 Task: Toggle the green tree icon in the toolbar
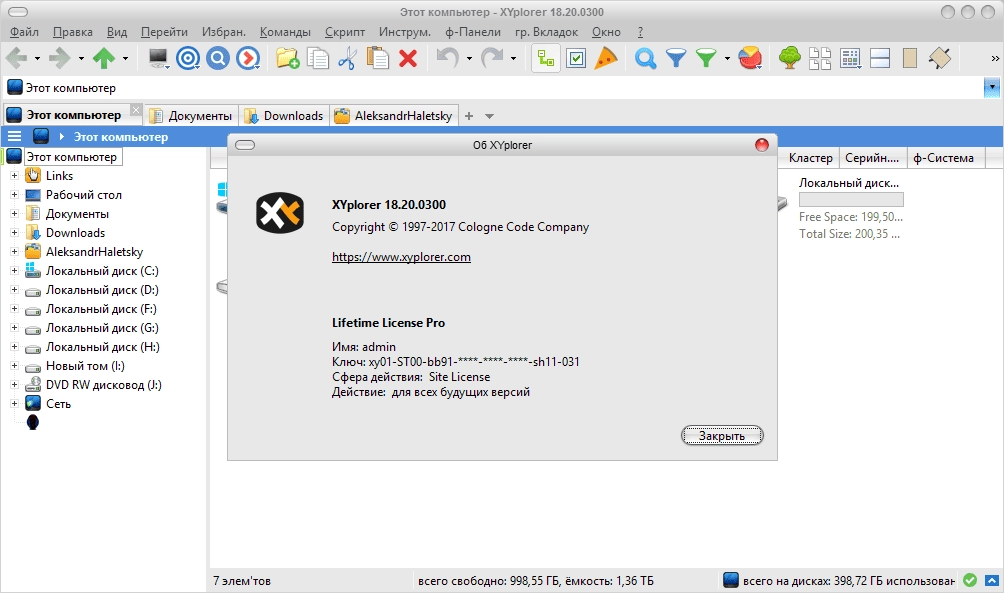(x=789, y=58)
